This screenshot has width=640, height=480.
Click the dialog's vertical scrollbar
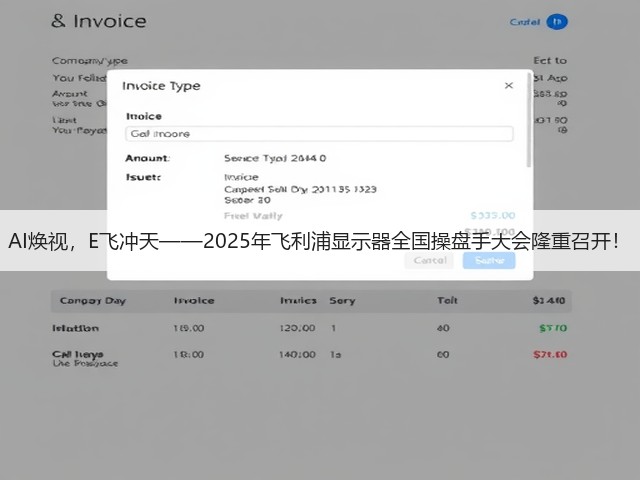(x=529, y=120)
